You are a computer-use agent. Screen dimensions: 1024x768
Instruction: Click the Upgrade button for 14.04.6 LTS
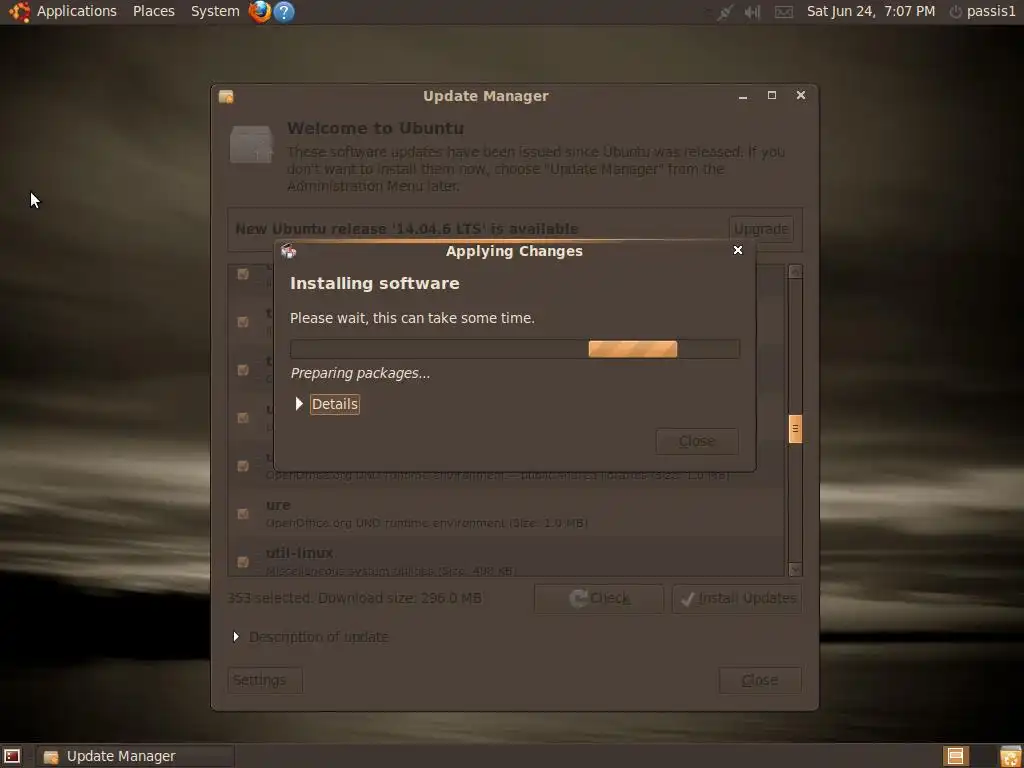click(761, 229)
